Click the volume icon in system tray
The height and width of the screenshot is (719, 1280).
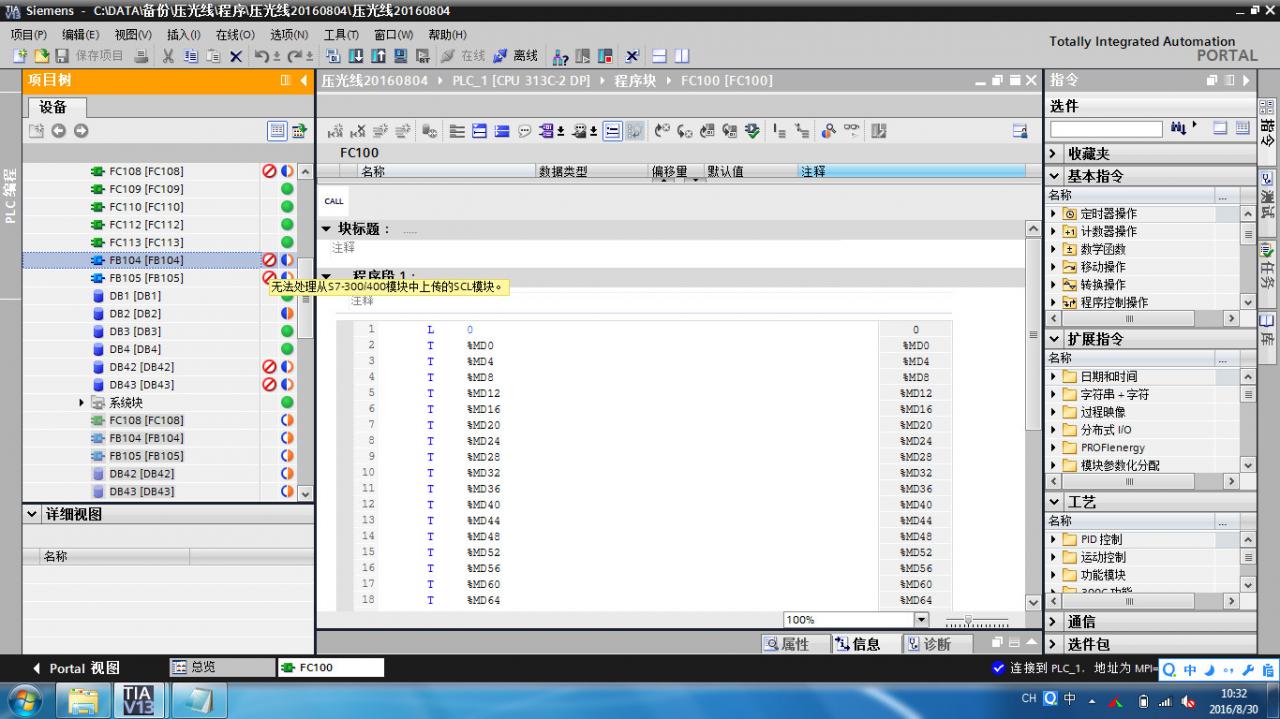tap(1189, 700)
